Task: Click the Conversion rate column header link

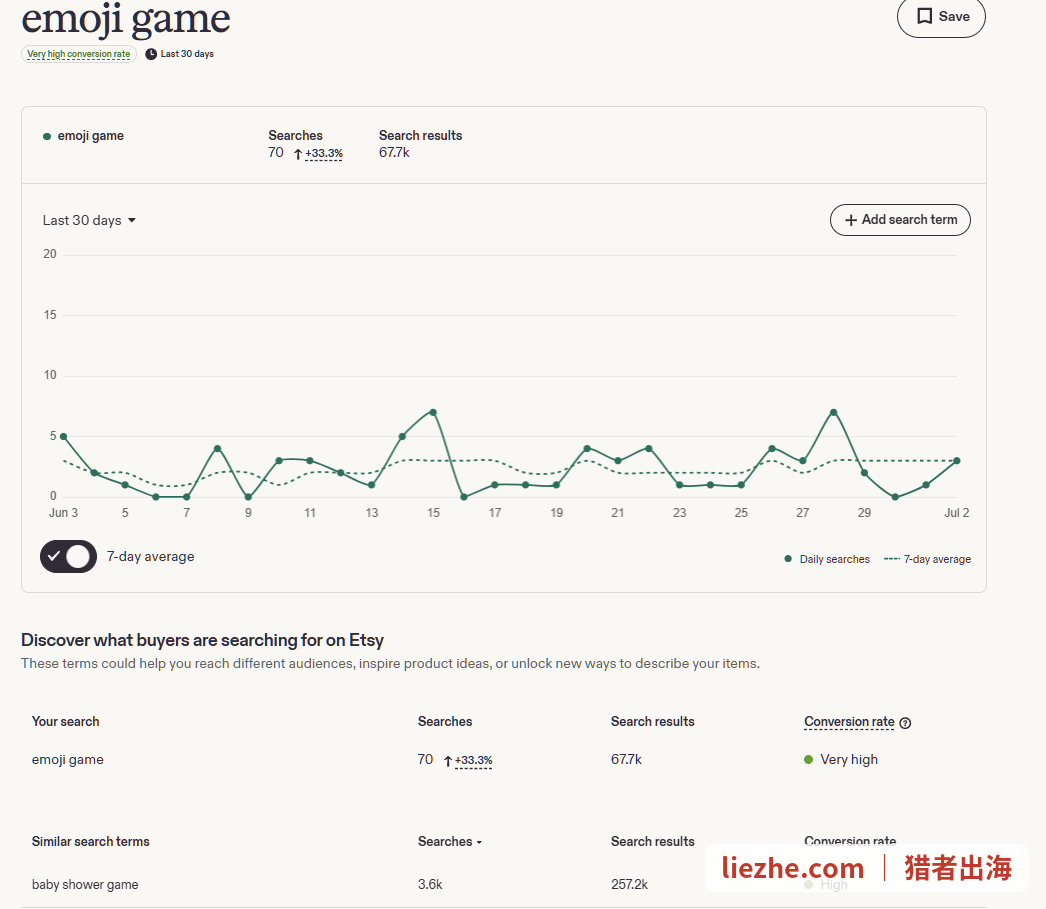Action: pos(849,722)
